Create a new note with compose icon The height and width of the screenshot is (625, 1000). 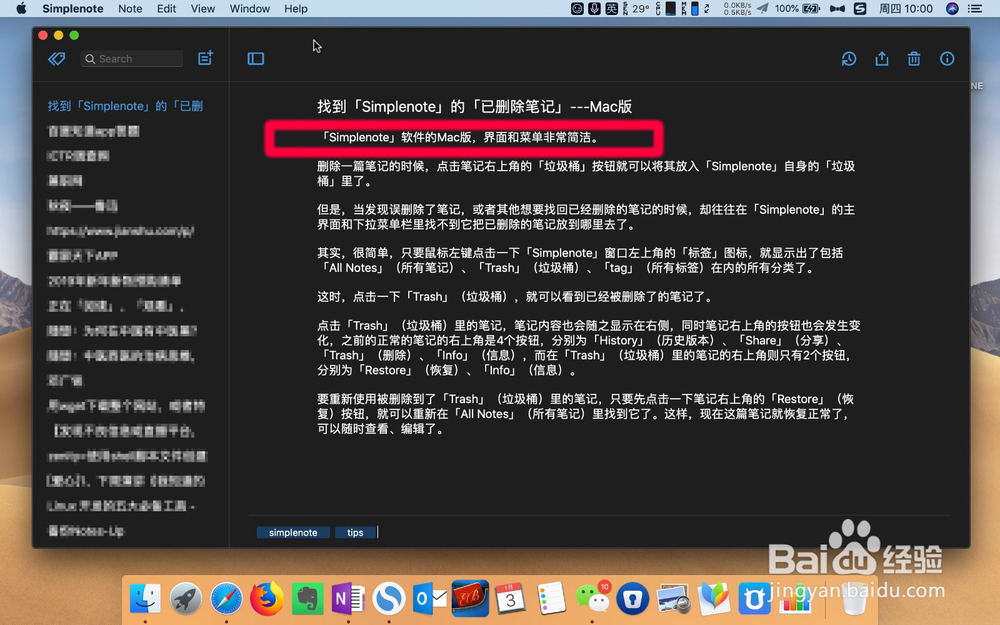pyautogui.click(x=205, y=58)
